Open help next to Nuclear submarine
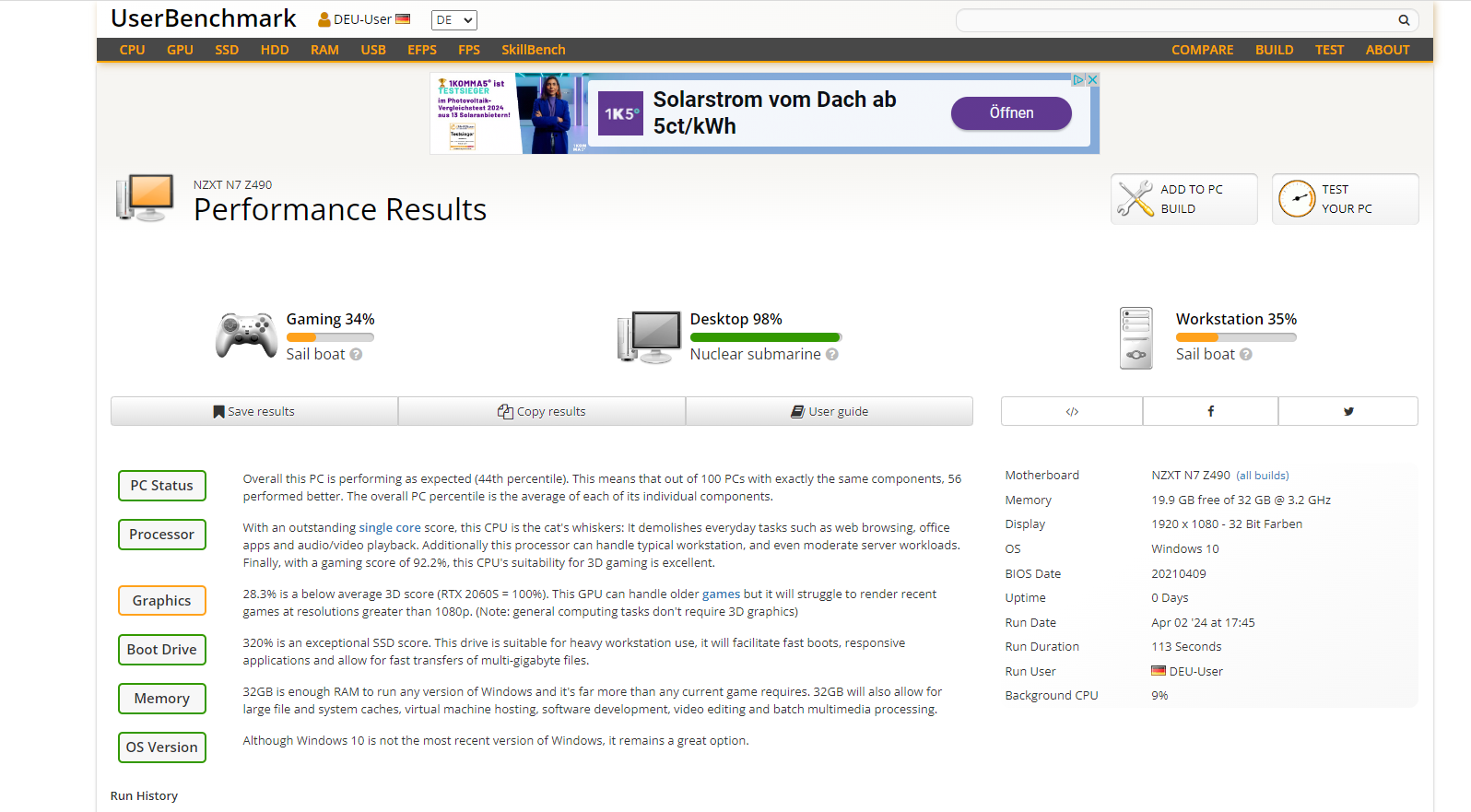This screenshot has height=812, width=1471. coord(832,354)
